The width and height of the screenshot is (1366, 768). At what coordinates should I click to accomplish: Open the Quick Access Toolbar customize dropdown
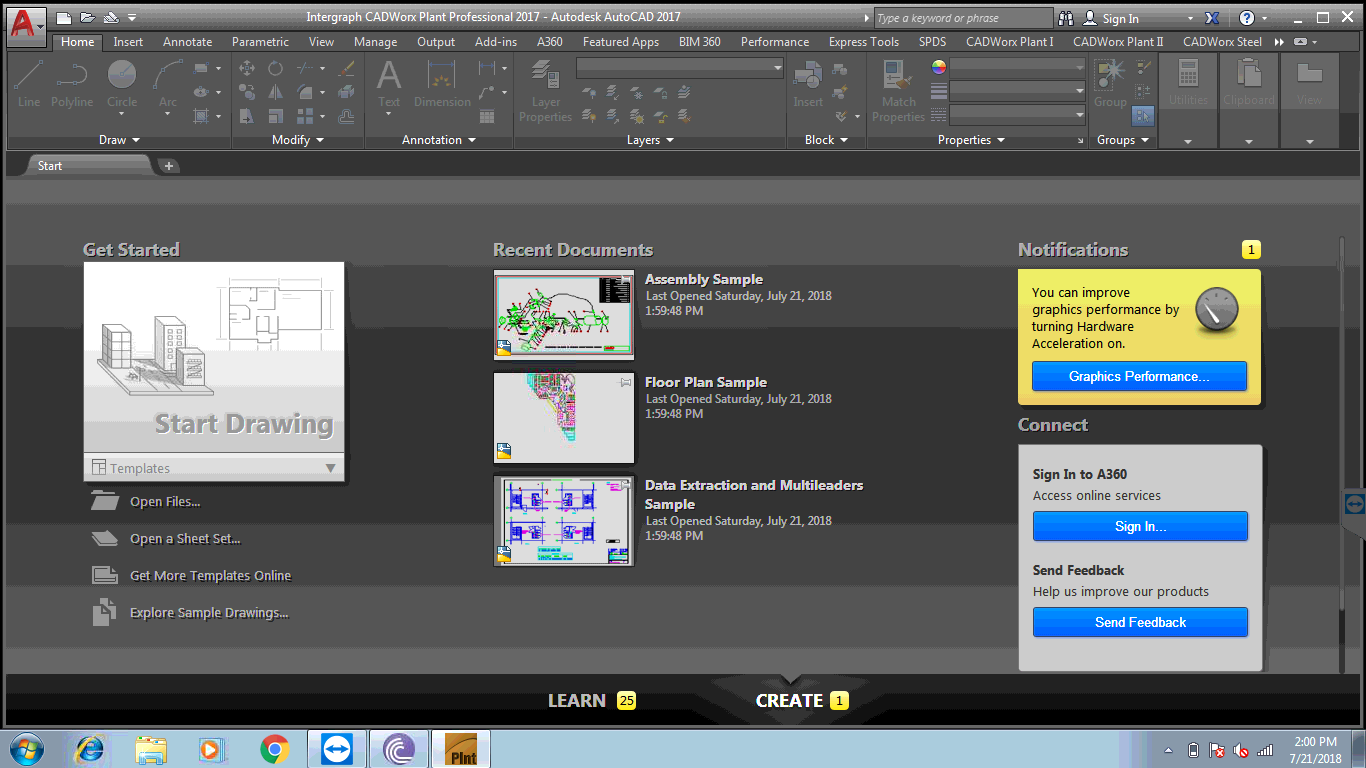pyautogui.click(x=132, y=18)
